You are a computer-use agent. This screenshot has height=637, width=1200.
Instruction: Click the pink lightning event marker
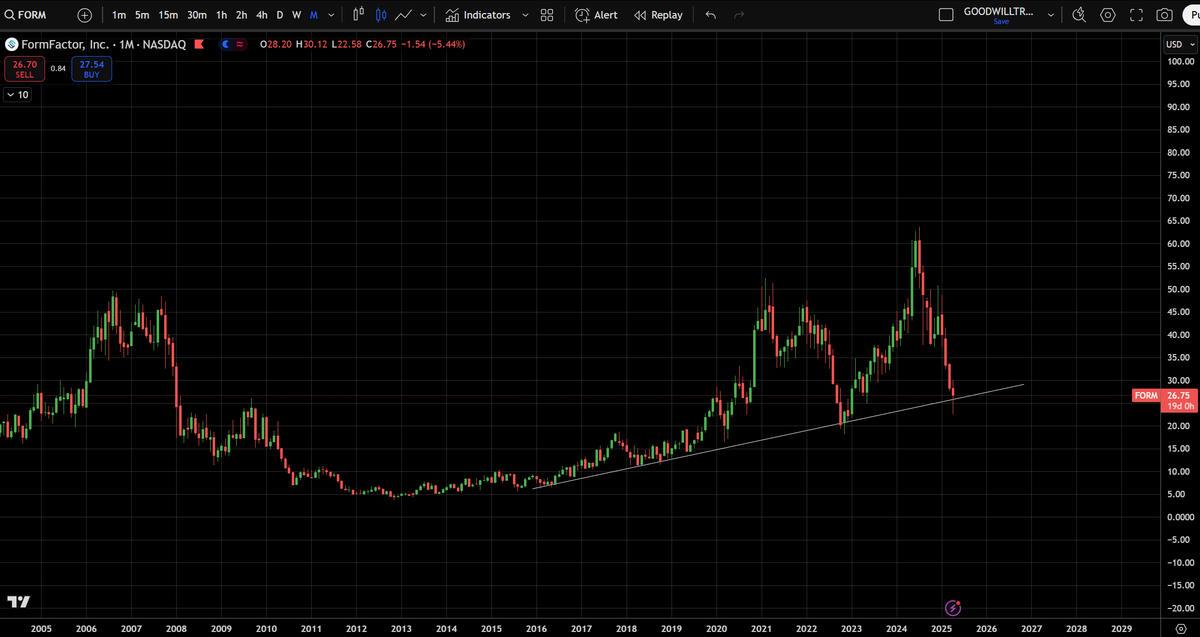point(953,607)
